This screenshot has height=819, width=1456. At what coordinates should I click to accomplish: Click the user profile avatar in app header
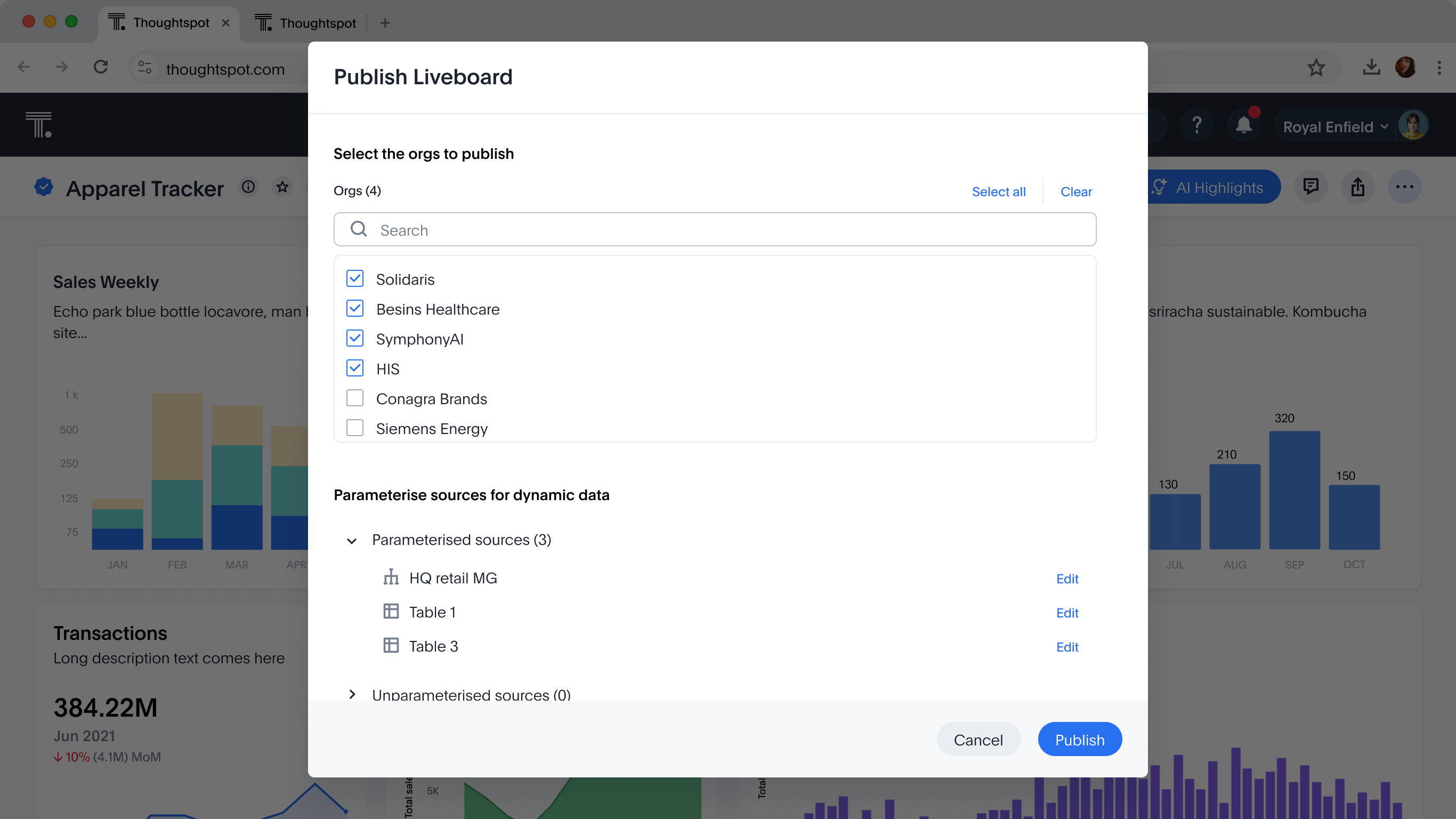pos(1413,124)
